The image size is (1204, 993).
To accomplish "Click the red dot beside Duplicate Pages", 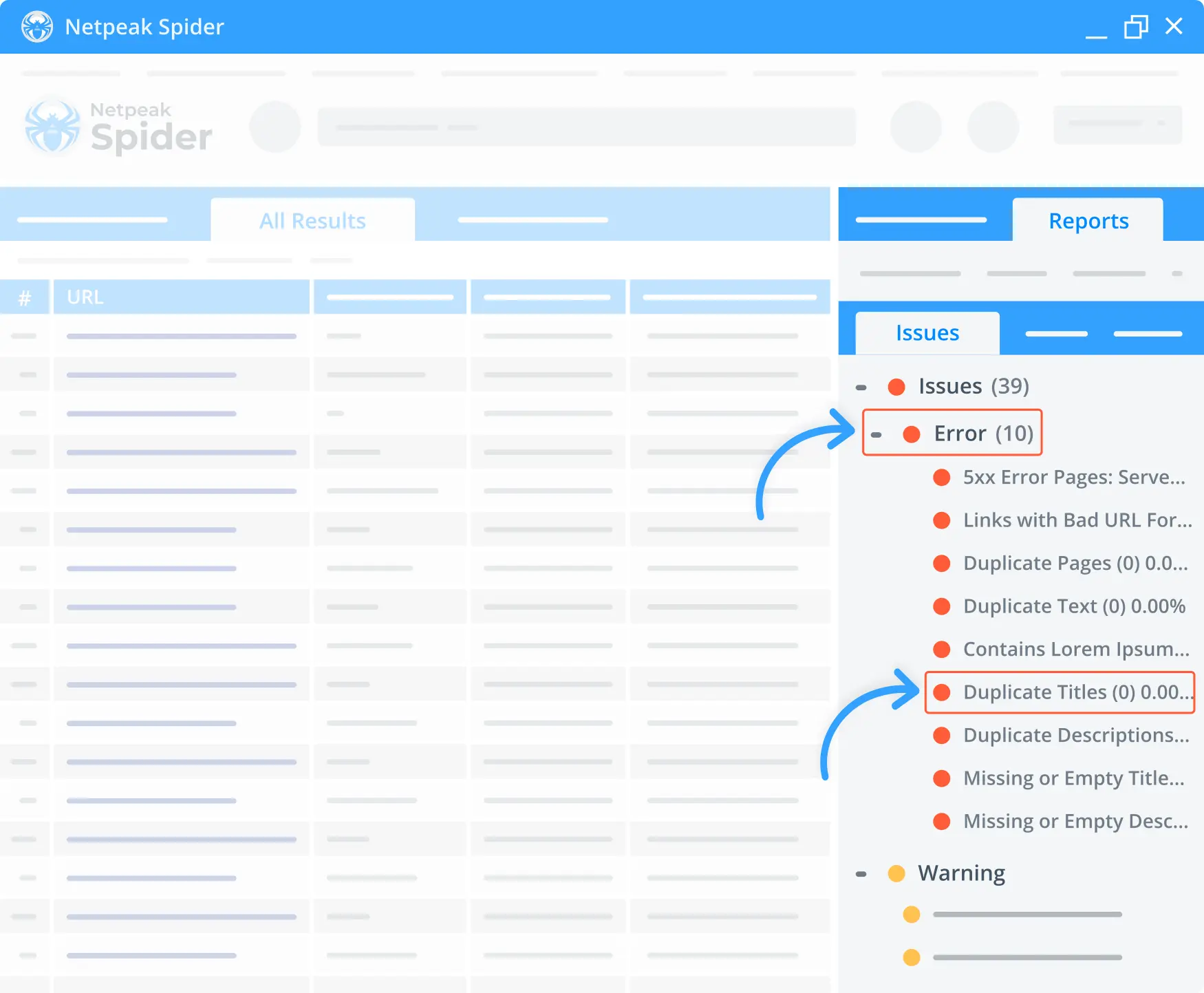I will pos(941,563).
